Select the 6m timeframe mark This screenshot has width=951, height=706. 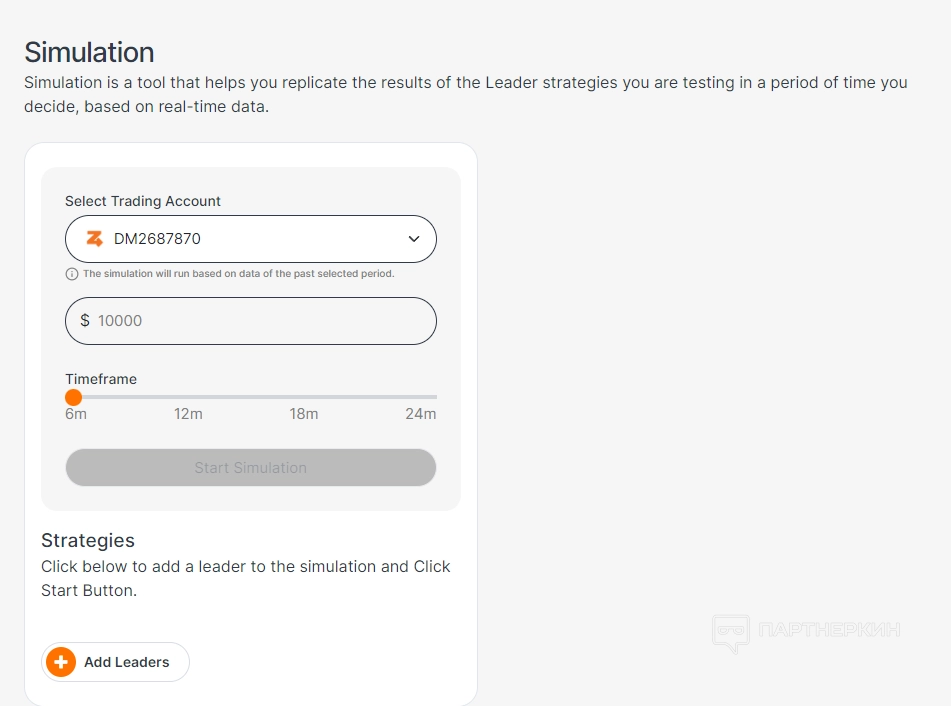[x=76, y=414]
